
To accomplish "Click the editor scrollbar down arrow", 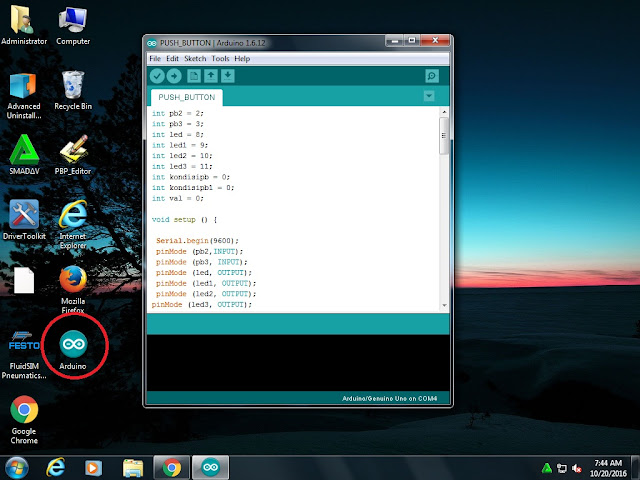I will point(444,305).
